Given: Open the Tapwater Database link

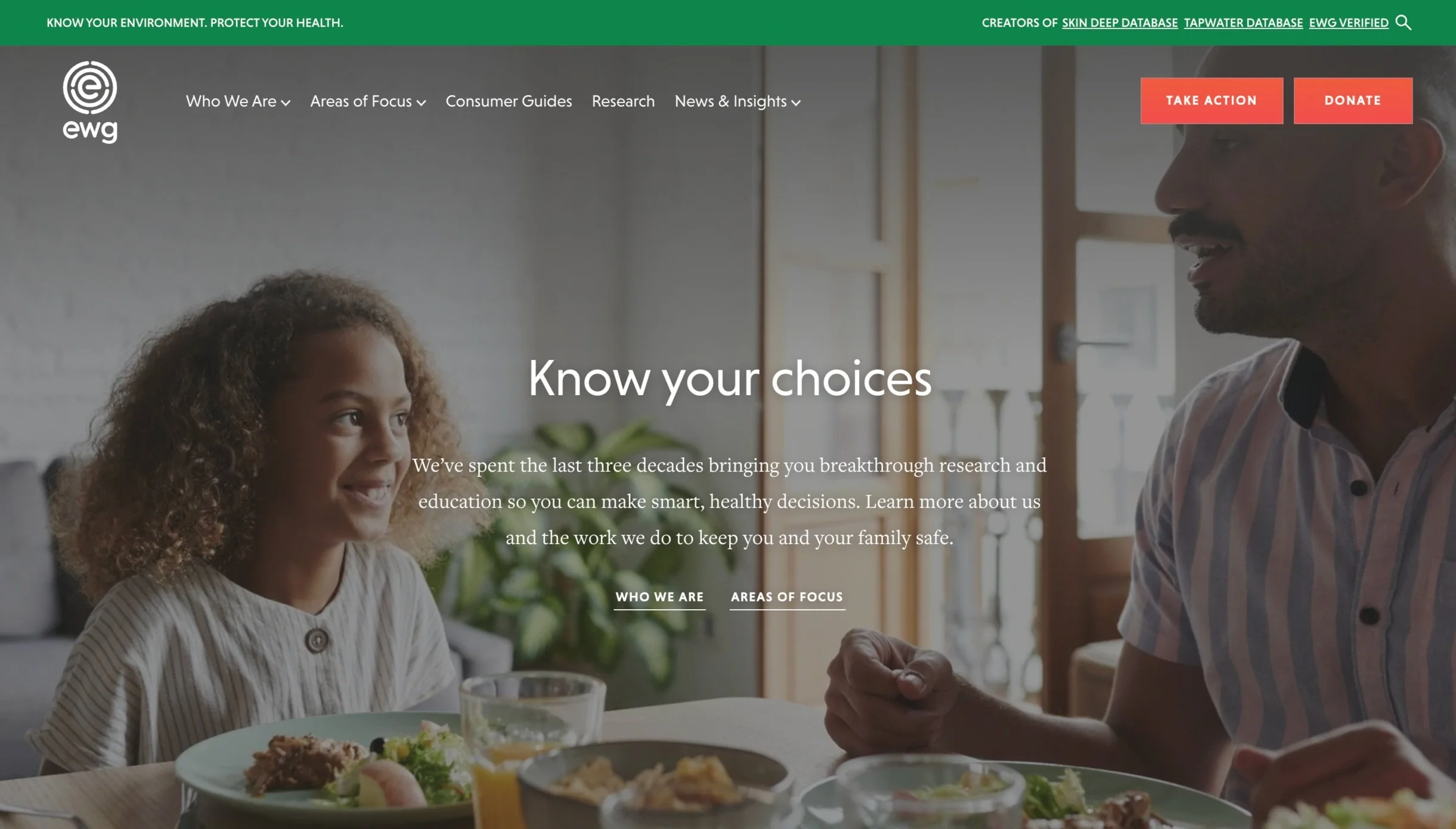Looking at the screenshot, I should click(x=1243, y=23).
